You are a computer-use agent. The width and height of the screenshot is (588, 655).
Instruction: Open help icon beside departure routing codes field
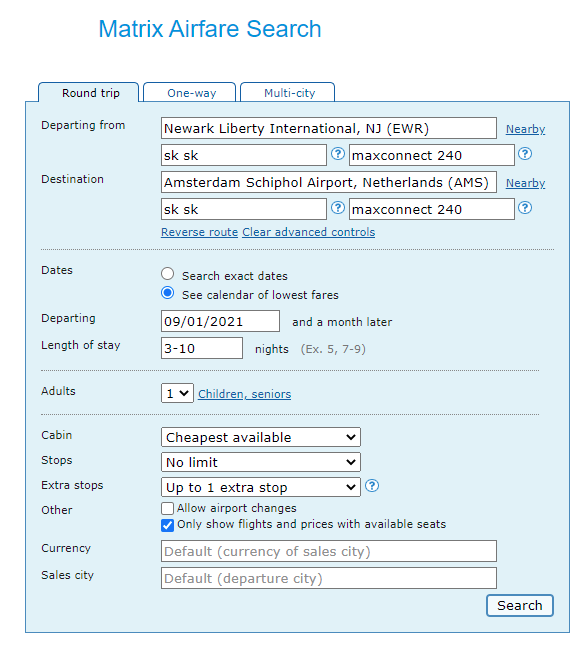[x=337, y=154]
